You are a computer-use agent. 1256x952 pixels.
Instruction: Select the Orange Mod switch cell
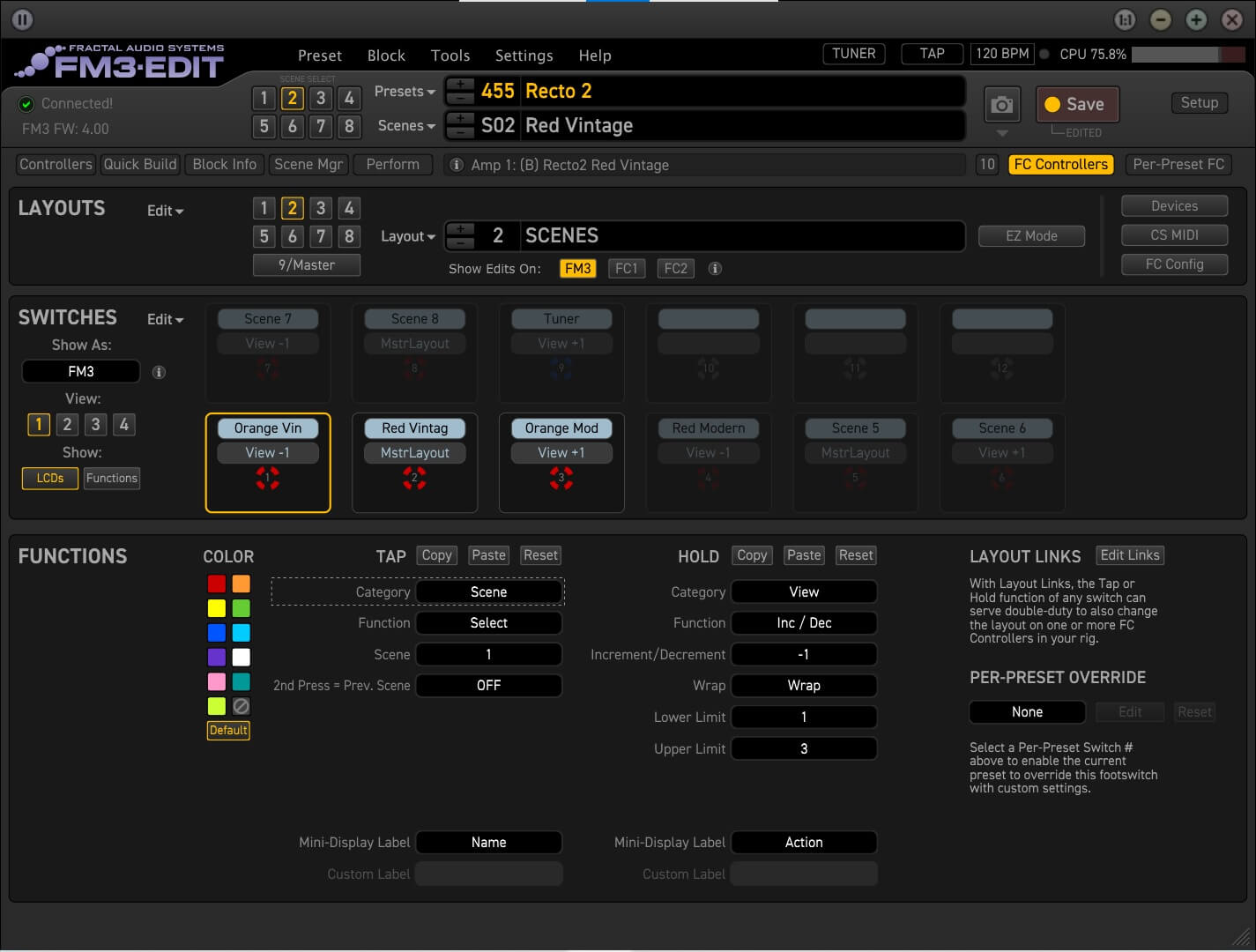point(561,463)
